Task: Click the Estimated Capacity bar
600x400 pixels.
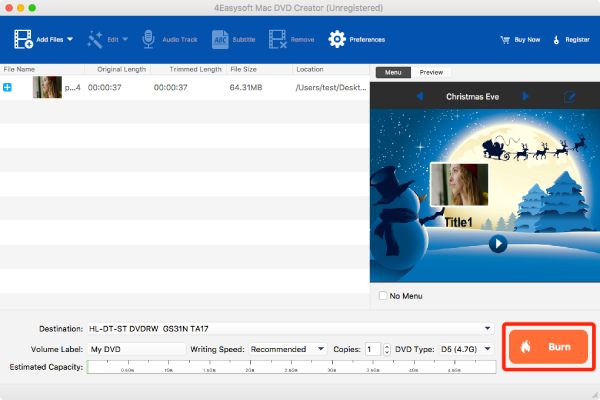Action: tap(292, 367)
